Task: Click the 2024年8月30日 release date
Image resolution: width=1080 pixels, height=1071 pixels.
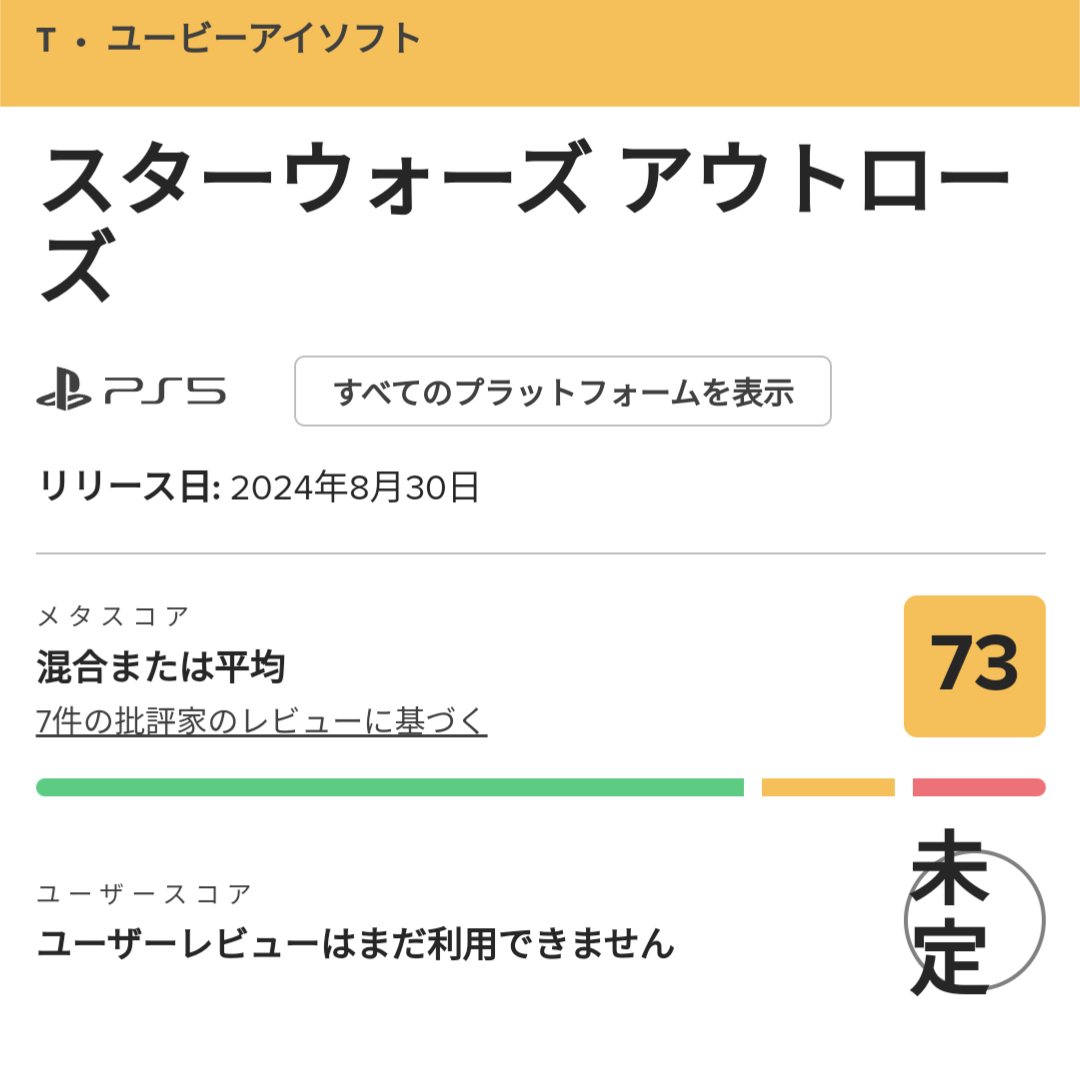Action: (x=355, y=488)
